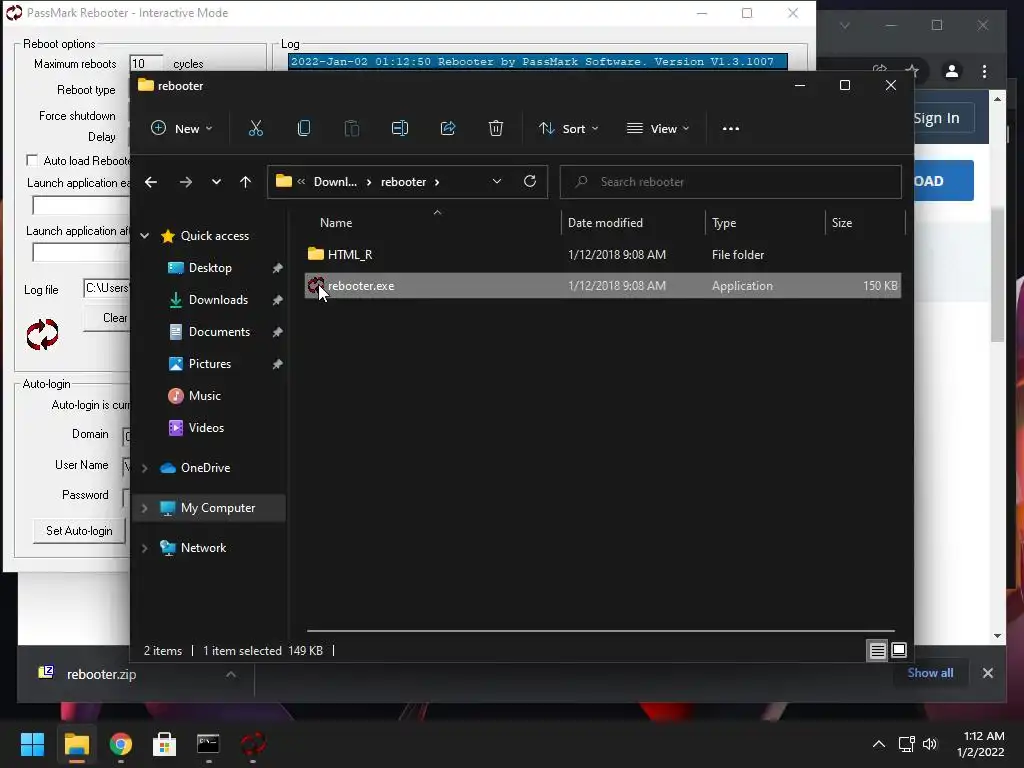This screenshot has height=768, width=1024.
Task: Switch to large thumbnails view icon in status bar
Action: click(899, 650)
